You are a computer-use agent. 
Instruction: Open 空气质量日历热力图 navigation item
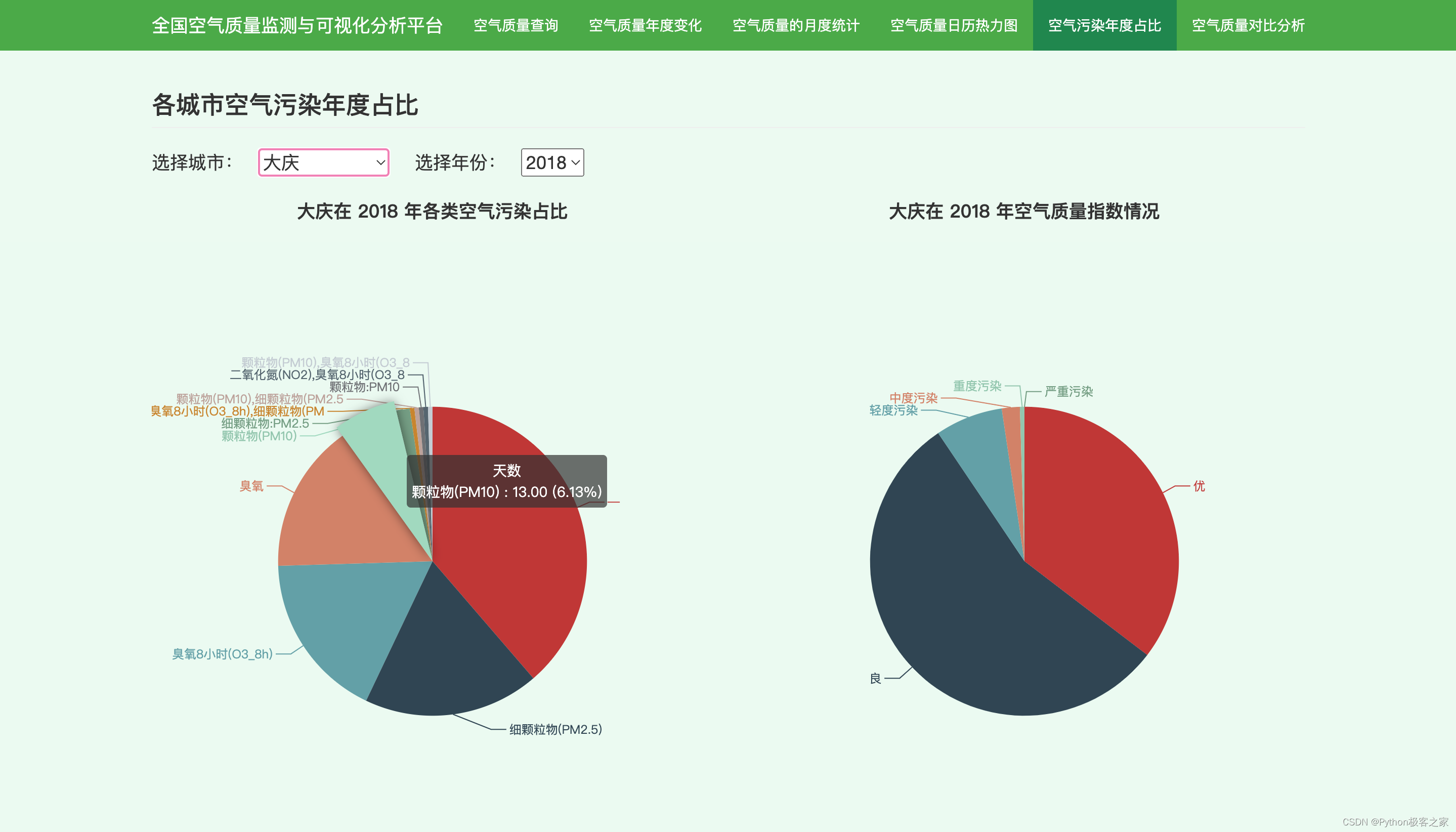953,26
